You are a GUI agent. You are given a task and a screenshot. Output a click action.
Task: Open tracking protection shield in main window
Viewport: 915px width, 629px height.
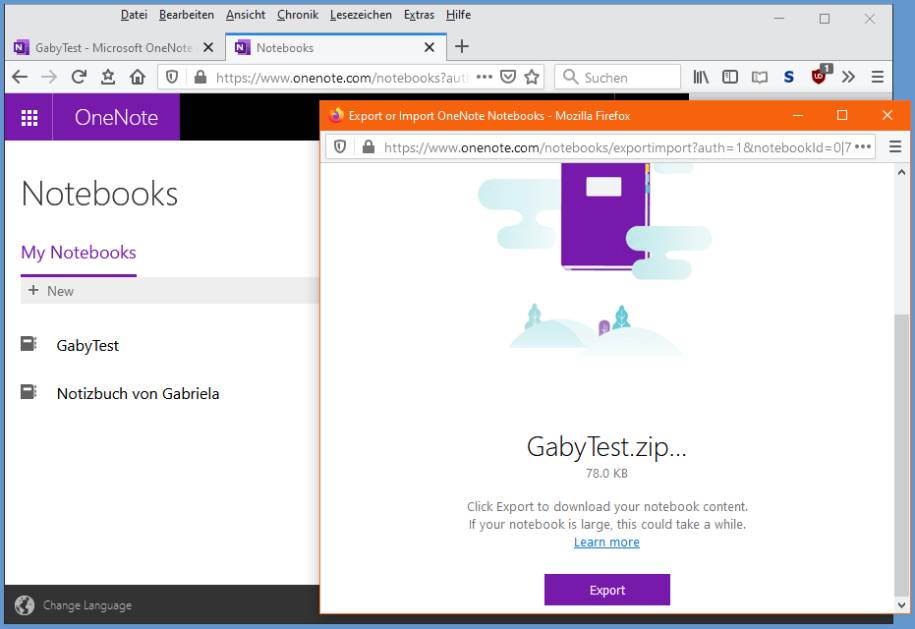(172, 77)
